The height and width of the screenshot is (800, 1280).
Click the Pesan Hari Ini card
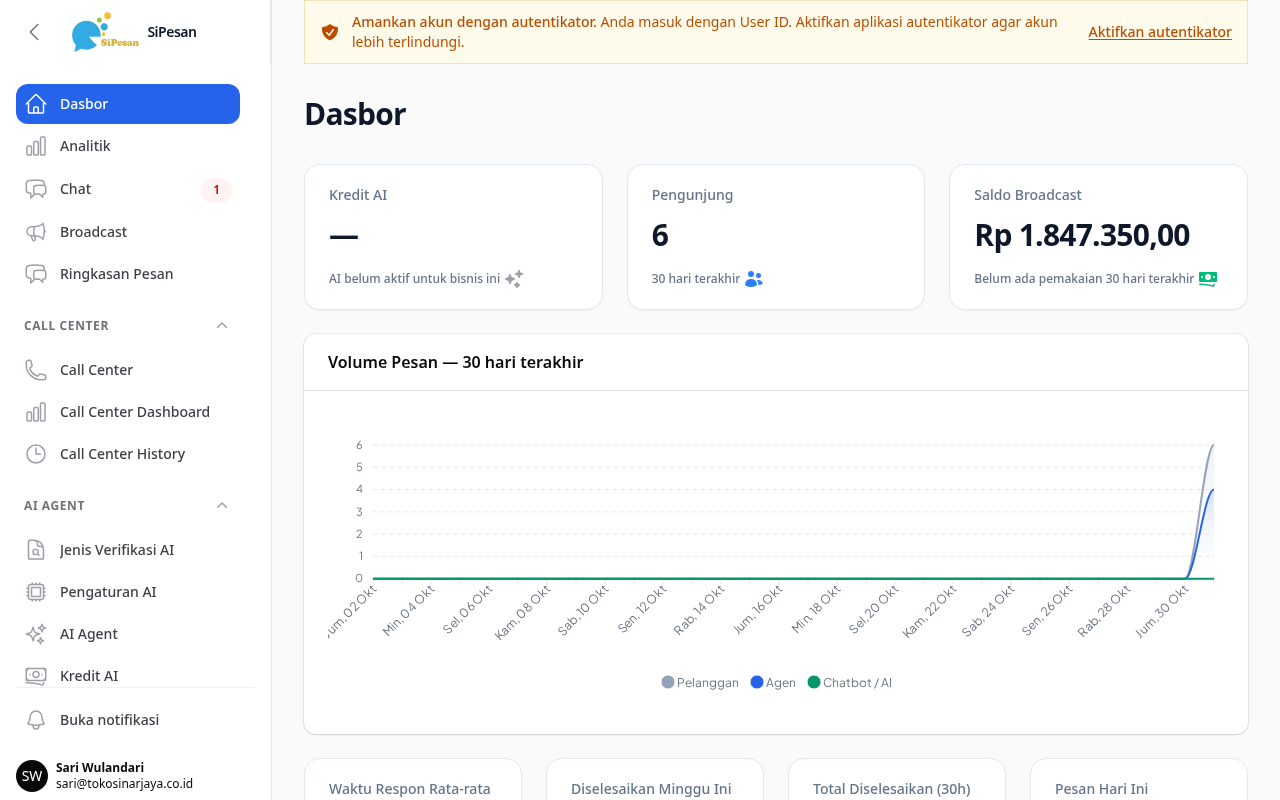pos(1139,779)
